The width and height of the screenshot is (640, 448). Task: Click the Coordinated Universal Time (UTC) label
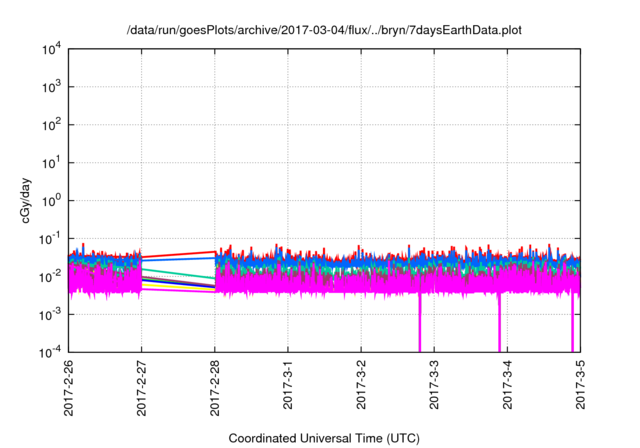(324, 438)
